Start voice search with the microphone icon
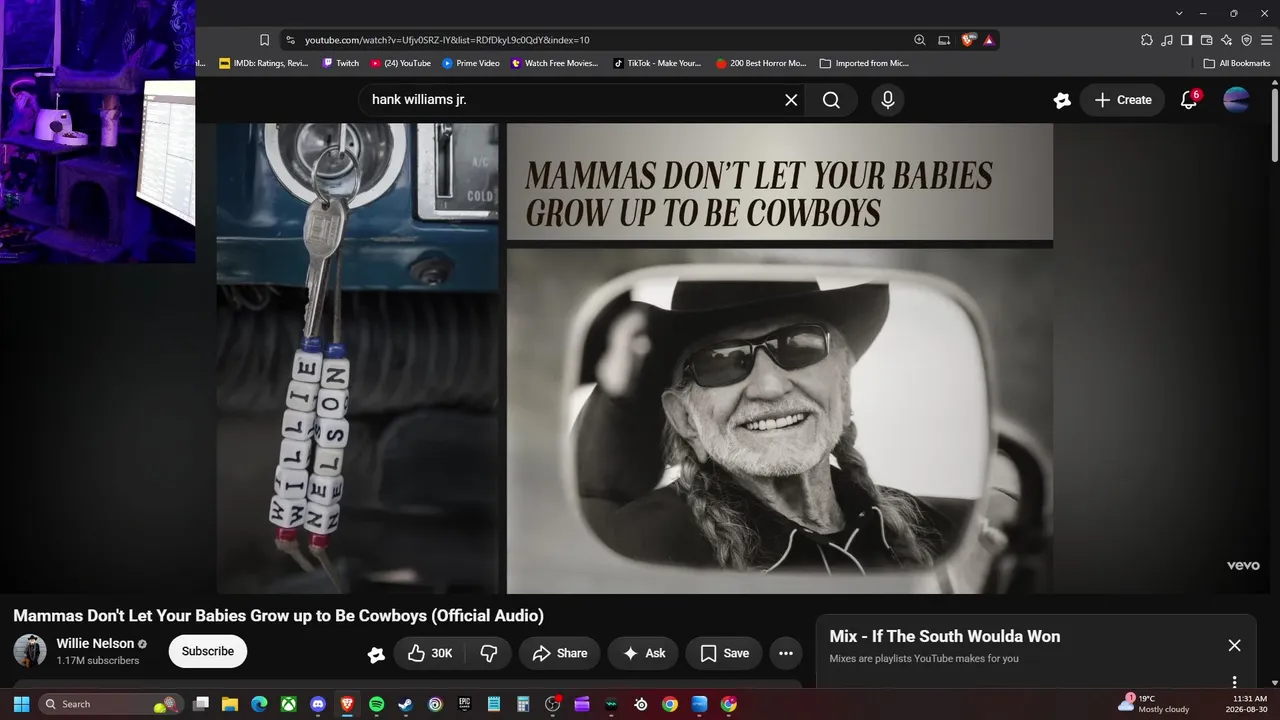The image size is (1280, 720). pos(887,100)
